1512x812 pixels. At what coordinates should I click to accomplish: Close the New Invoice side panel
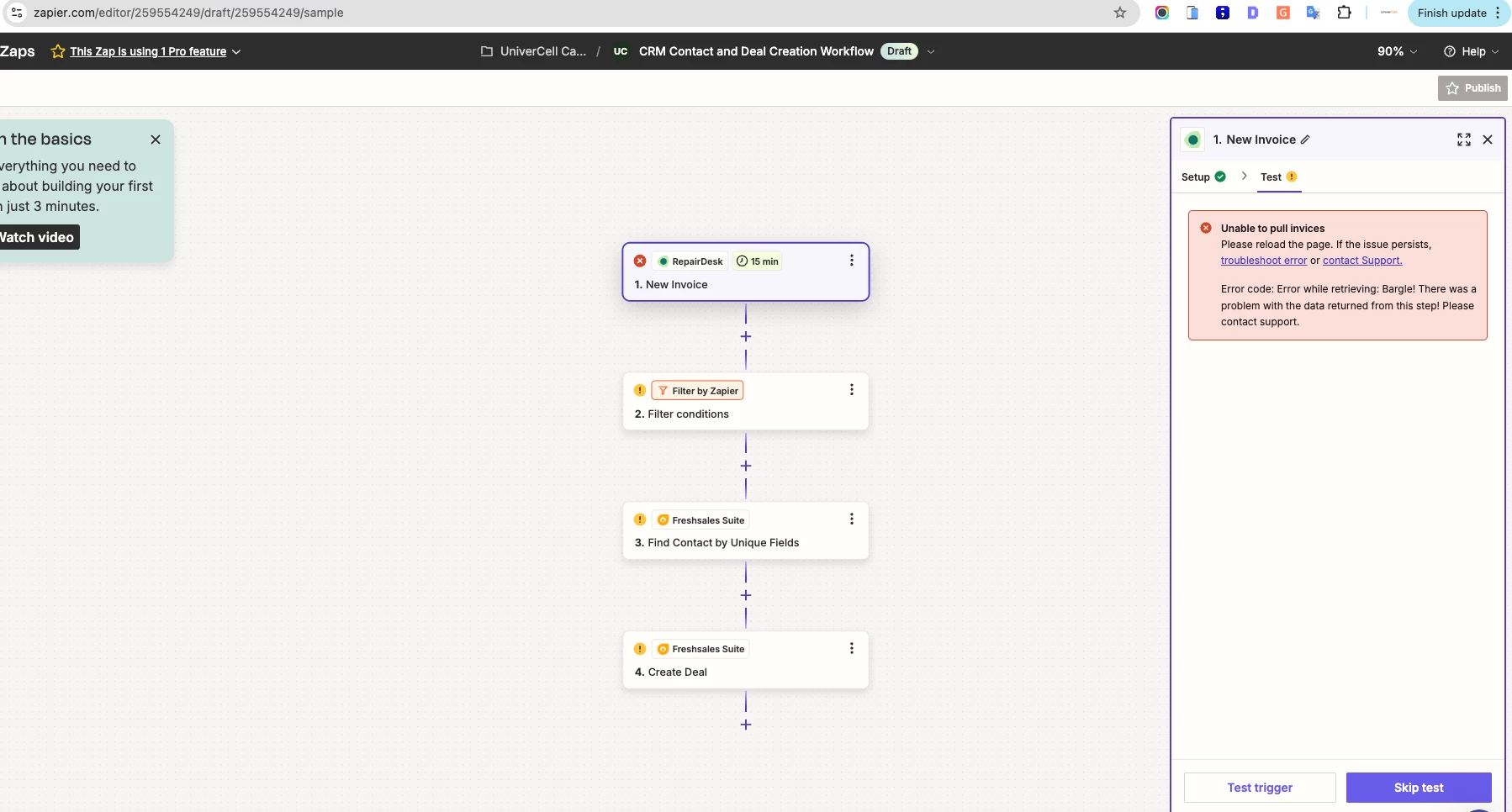tap(1488, 140)
